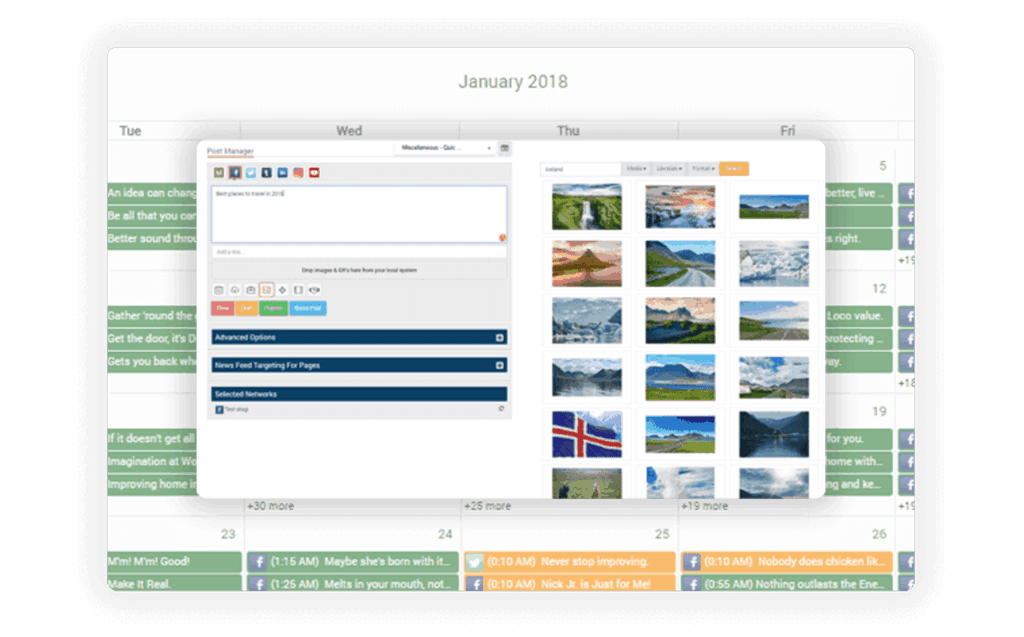Select the LinkedIn network icon
The image size is (1024, 637).
click(x=281, y=173)
